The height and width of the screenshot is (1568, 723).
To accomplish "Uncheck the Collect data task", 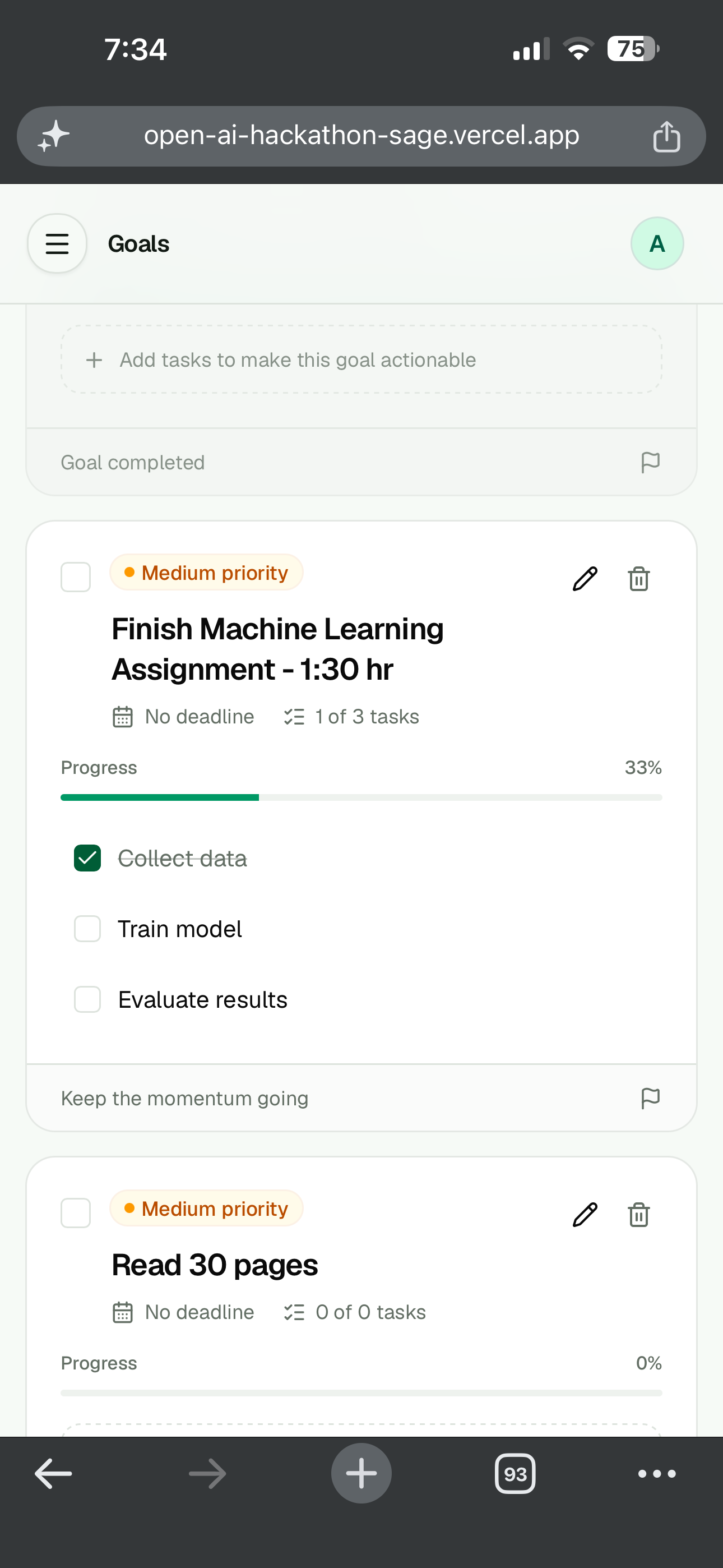I will point(87,858).
